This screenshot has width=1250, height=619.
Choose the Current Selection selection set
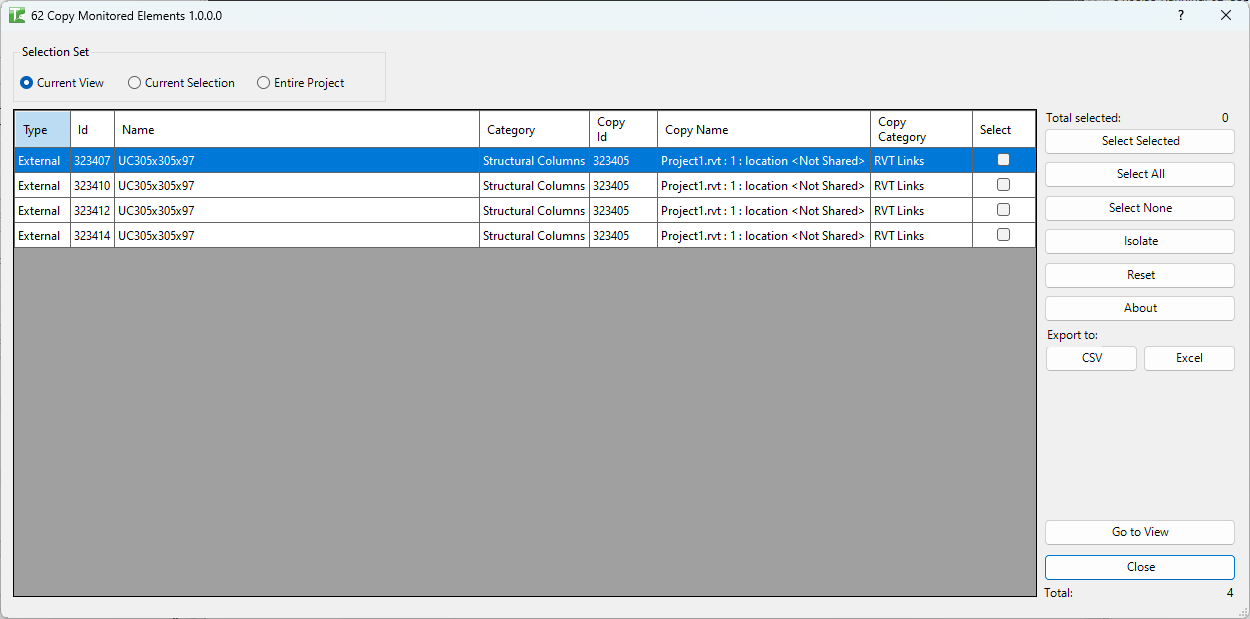(134, 83)
